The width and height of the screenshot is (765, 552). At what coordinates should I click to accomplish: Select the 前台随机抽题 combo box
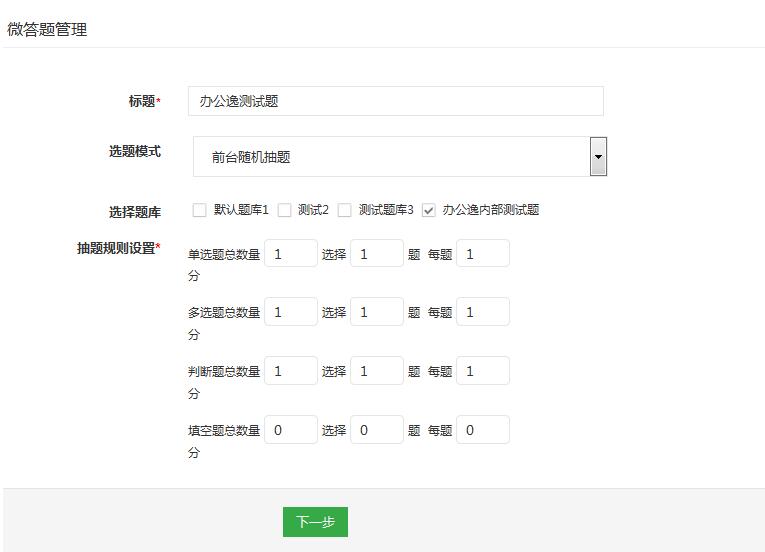[x=400, y=157]
